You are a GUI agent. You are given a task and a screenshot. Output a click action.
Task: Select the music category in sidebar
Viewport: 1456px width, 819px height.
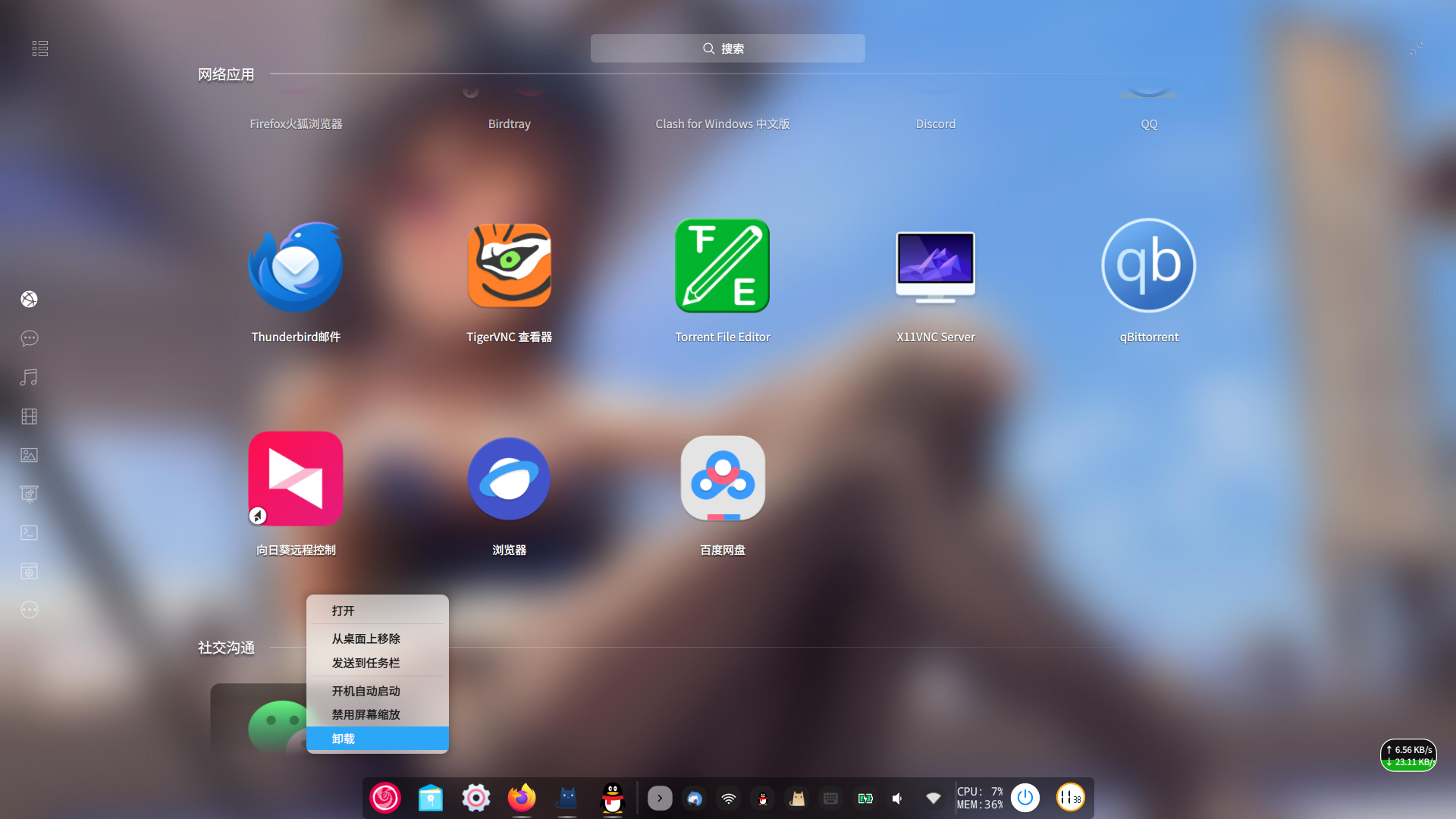30,377
